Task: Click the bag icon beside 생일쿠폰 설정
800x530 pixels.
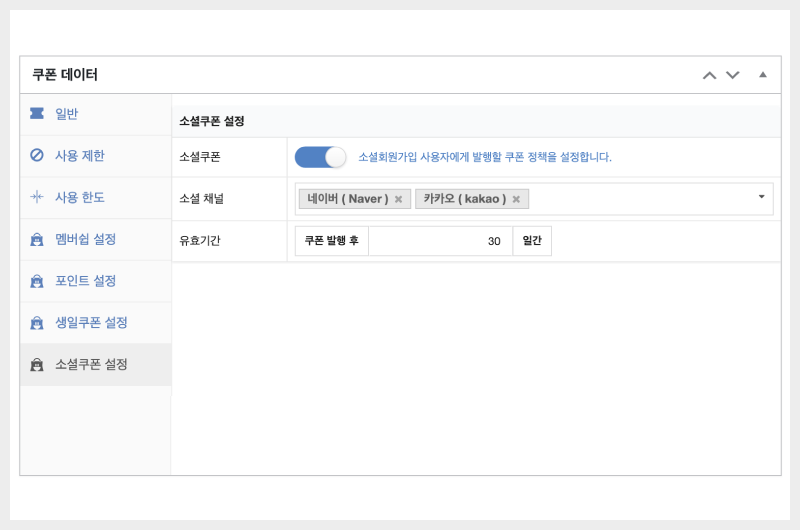Action: click(x=37, y=323)
